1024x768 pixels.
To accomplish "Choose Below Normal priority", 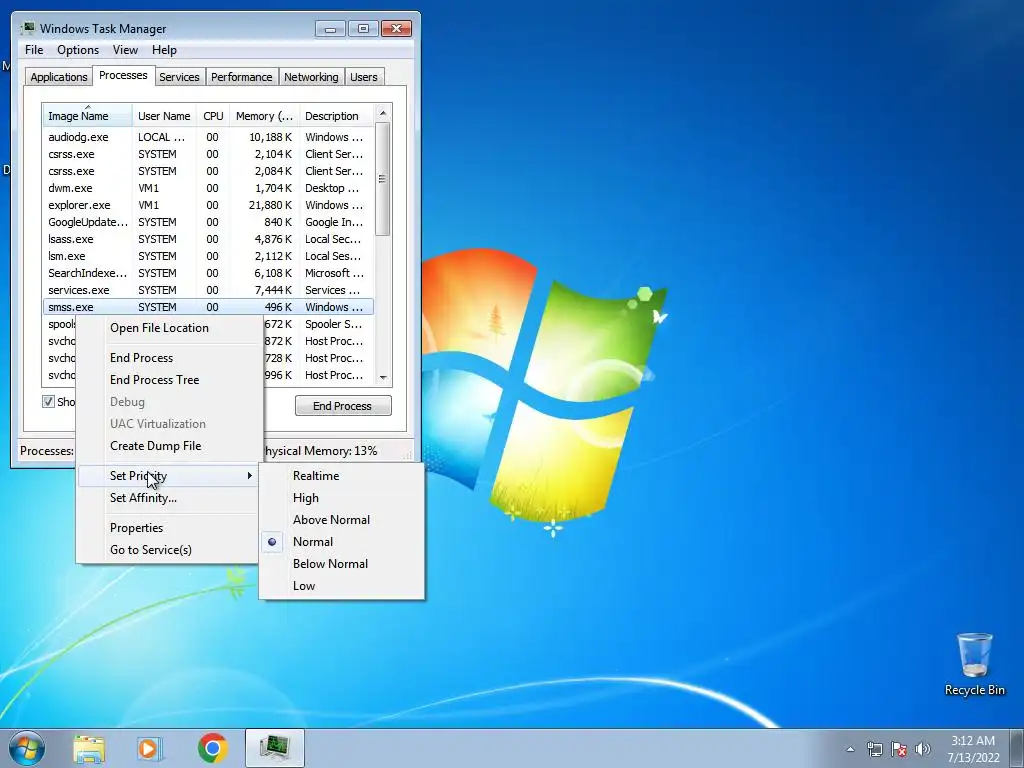I will click(x=342, y=564).
